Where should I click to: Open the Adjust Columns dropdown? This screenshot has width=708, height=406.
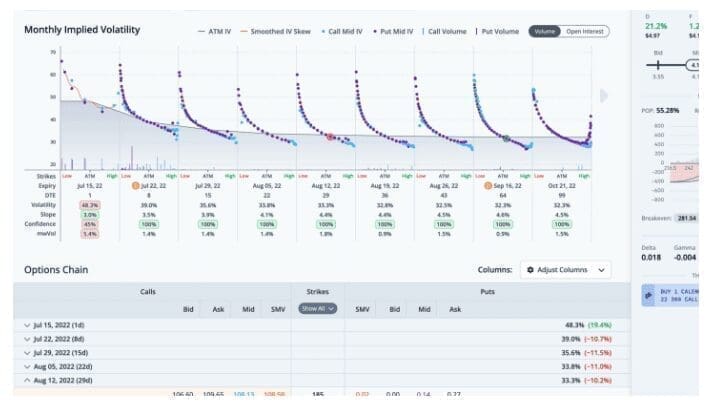pos(565,270)
